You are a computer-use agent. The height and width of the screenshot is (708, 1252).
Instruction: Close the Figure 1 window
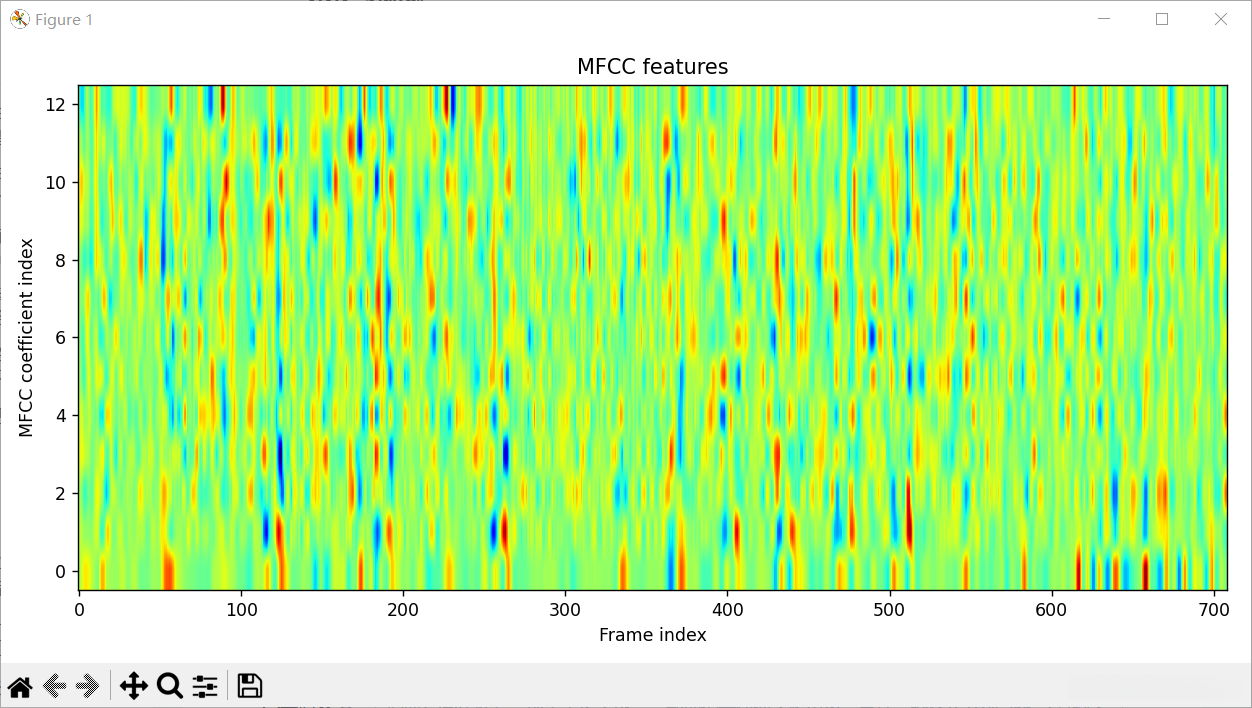[1220, 19]
